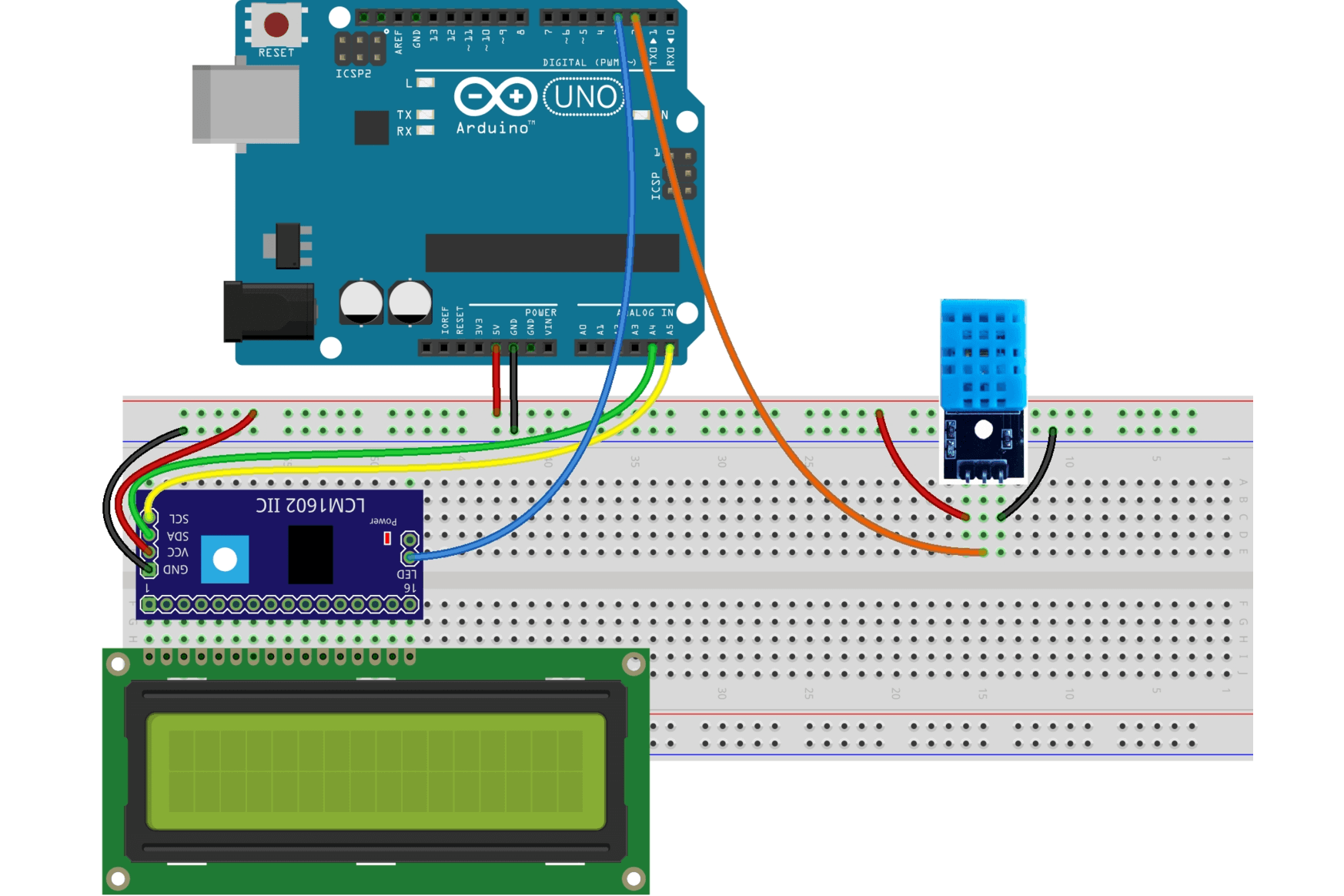
Task: Select the analog input pin header
Action: pyautogui.click(x=627, y=348)
